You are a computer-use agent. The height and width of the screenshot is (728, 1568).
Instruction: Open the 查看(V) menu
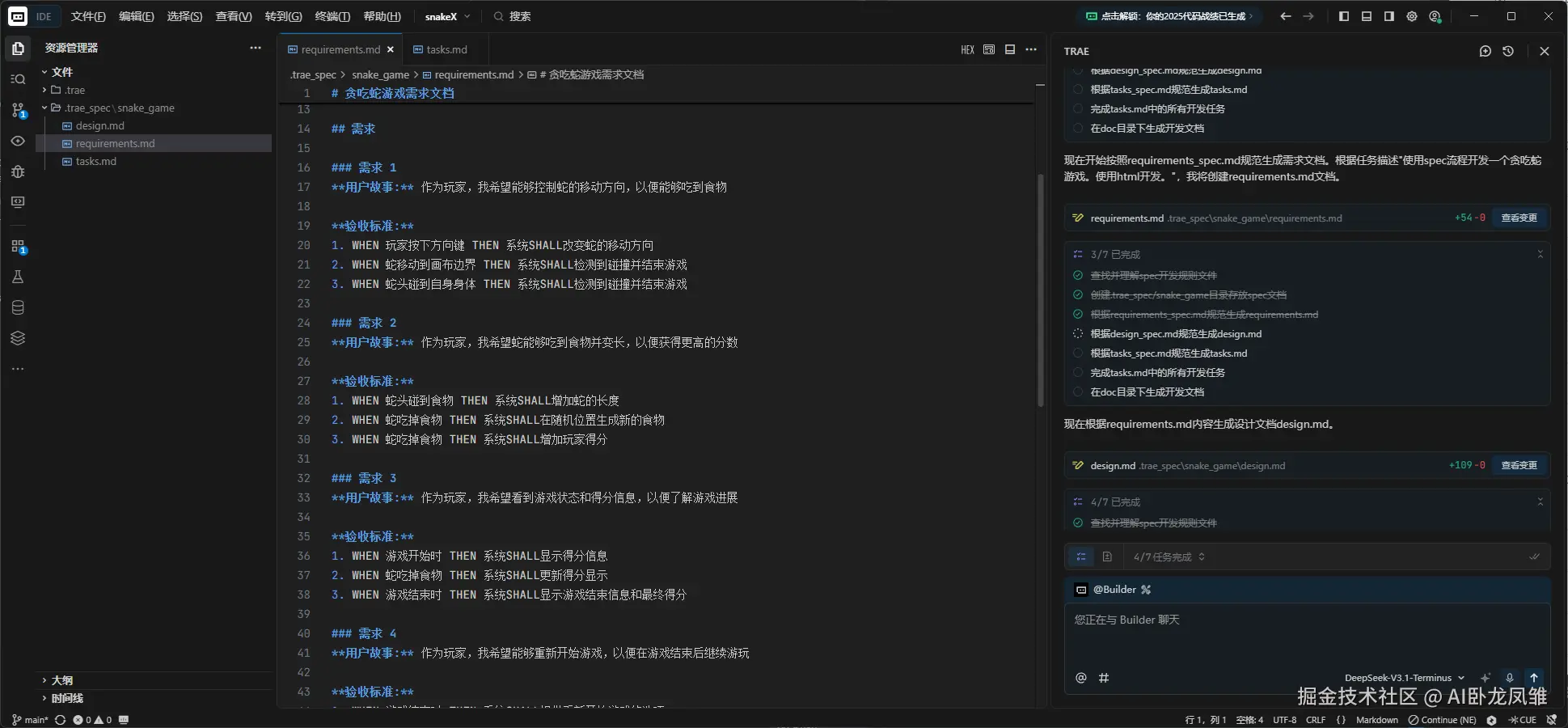234,16
